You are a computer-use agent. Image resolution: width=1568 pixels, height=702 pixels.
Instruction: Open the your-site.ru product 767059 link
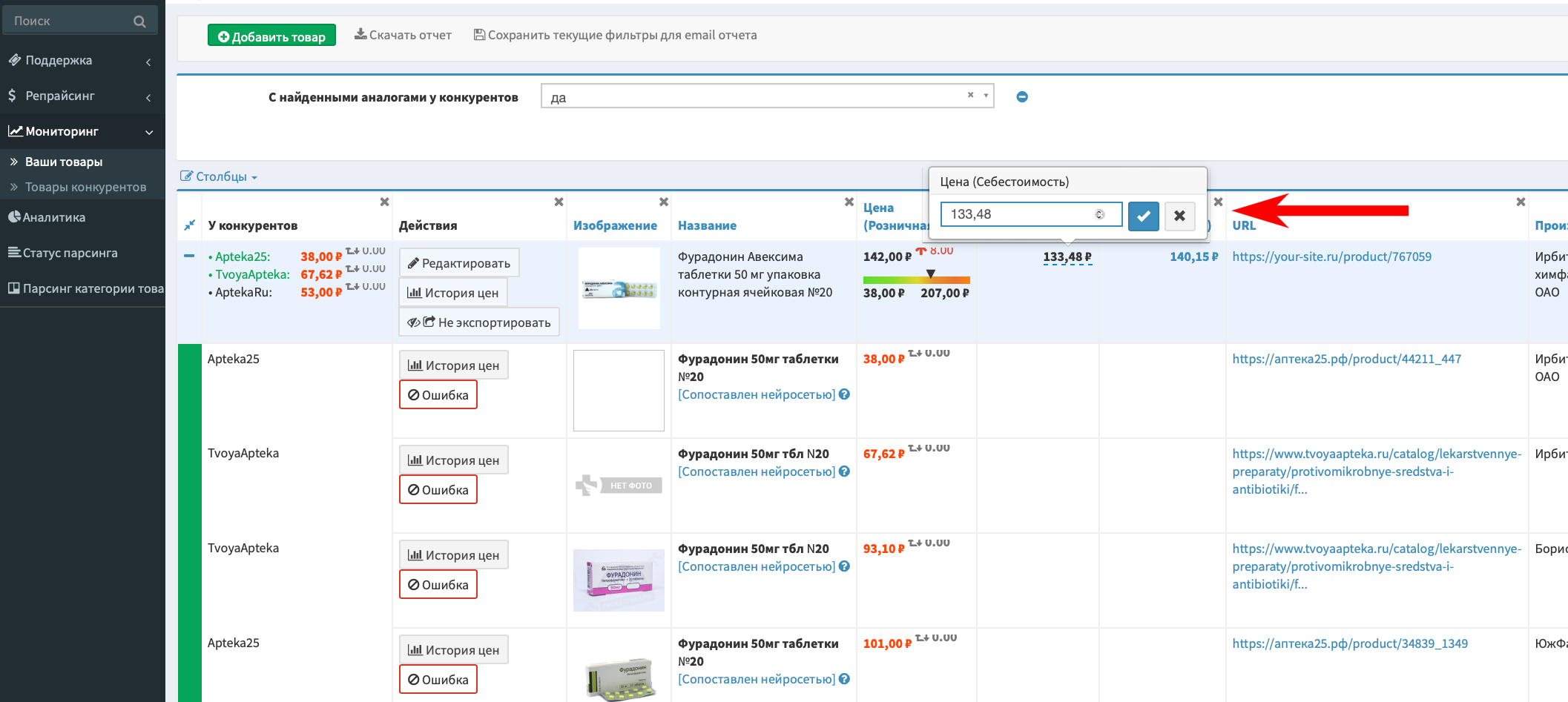[1331, 256]
